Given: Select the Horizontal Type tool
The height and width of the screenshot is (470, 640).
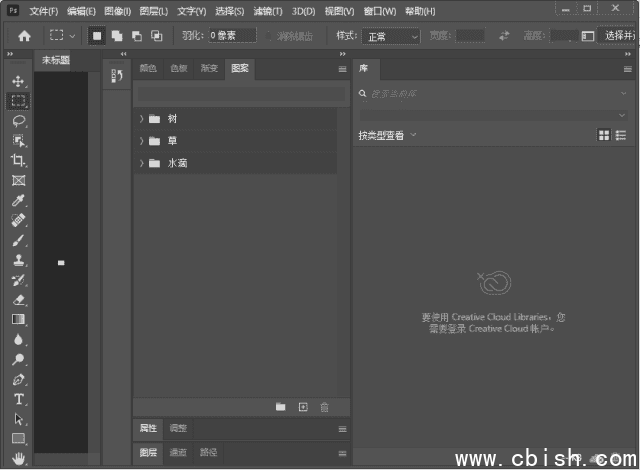Looking at the screenshot, I should [x=18, y=399].
